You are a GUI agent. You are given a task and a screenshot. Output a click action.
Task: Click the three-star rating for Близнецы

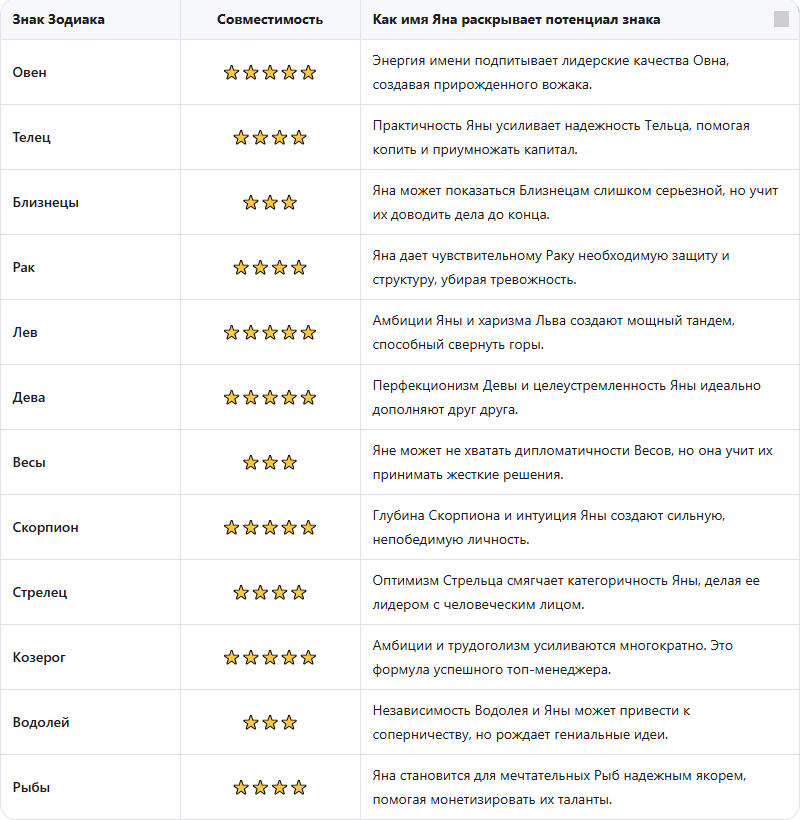(270, 202)
